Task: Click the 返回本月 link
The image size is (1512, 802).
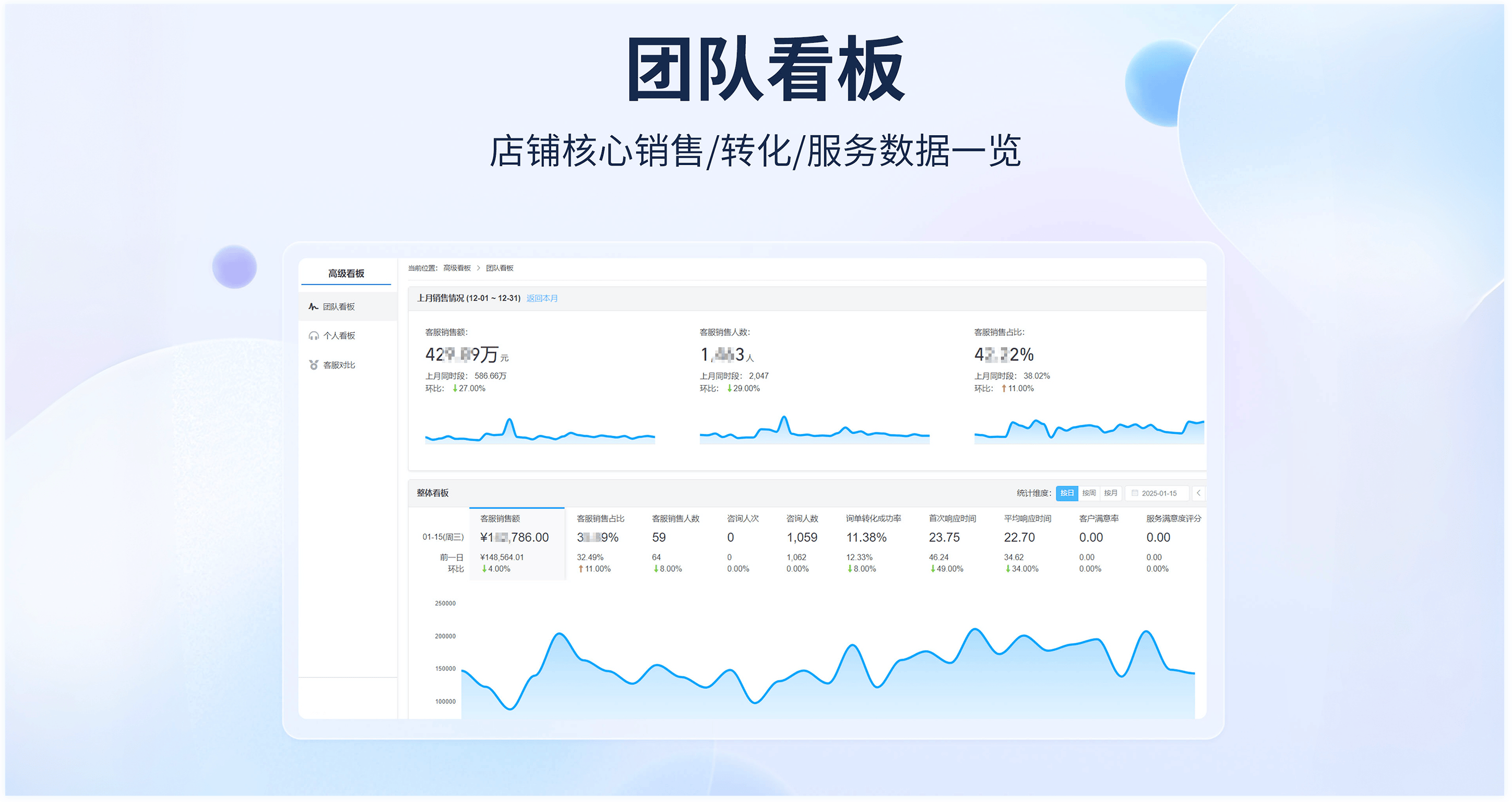Action: tap(542, 298)
